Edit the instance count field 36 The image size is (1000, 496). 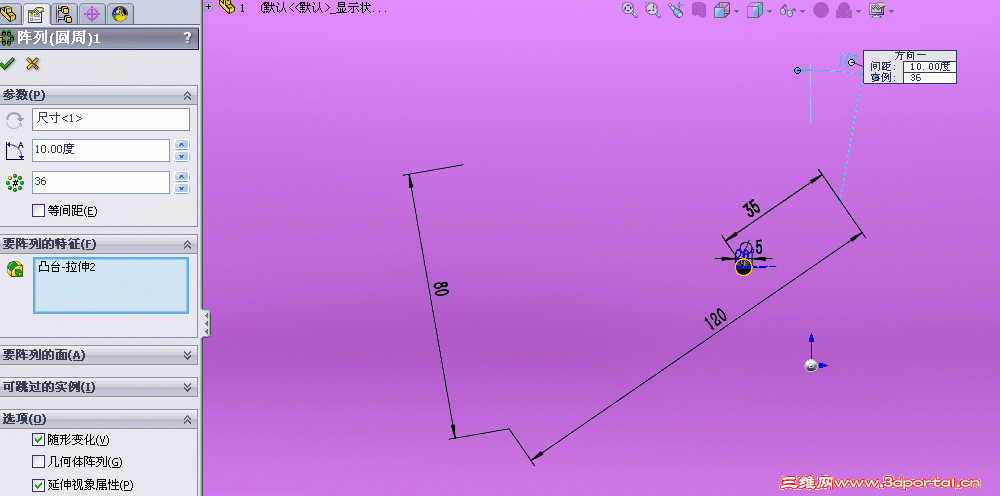[101, 182]
